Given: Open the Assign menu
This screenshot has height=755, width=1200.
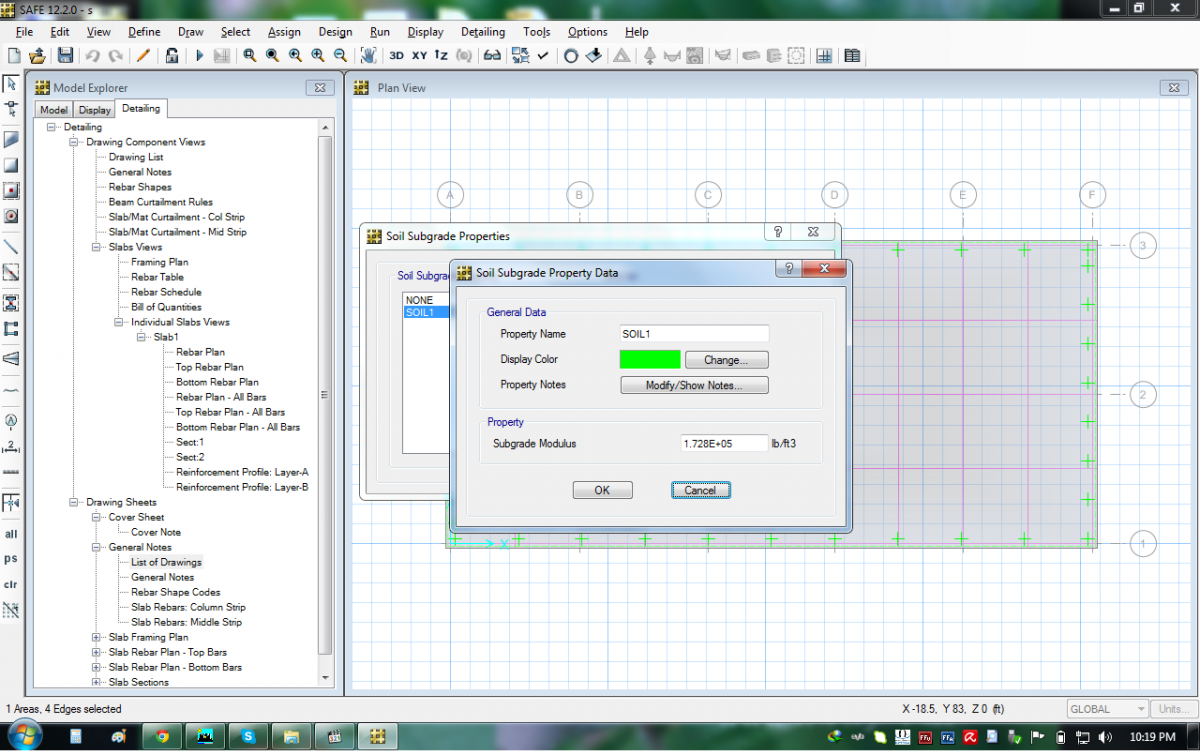Looking at the screenshot, I should (x=284, y=32).
